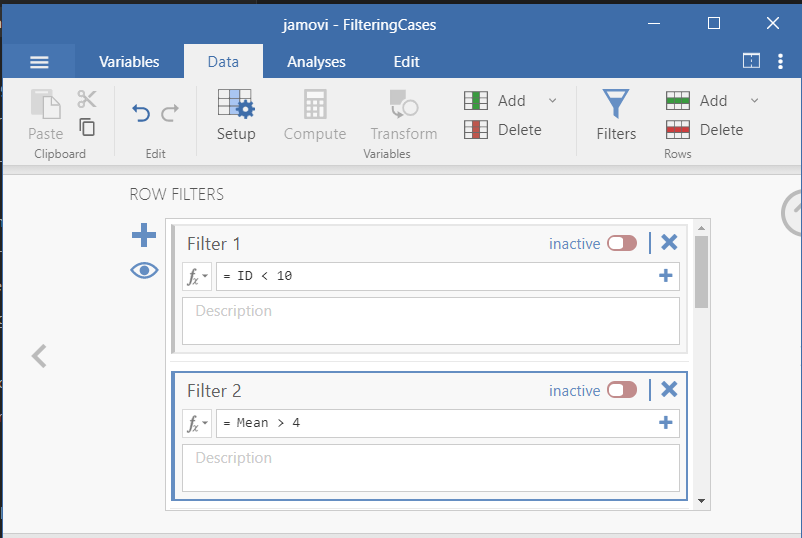Open the three-dot options menu
Screen dimensions: 802x538
point(780,61)
